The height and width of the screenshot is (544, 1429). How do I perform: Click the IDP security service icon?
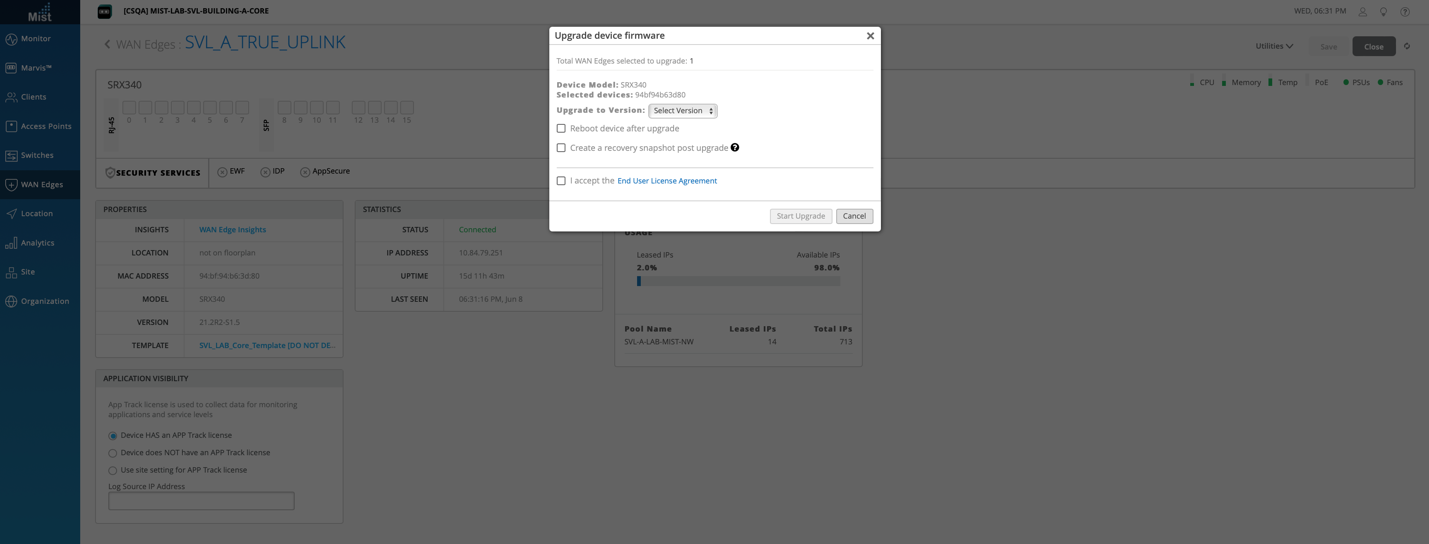tap(265, 172)
